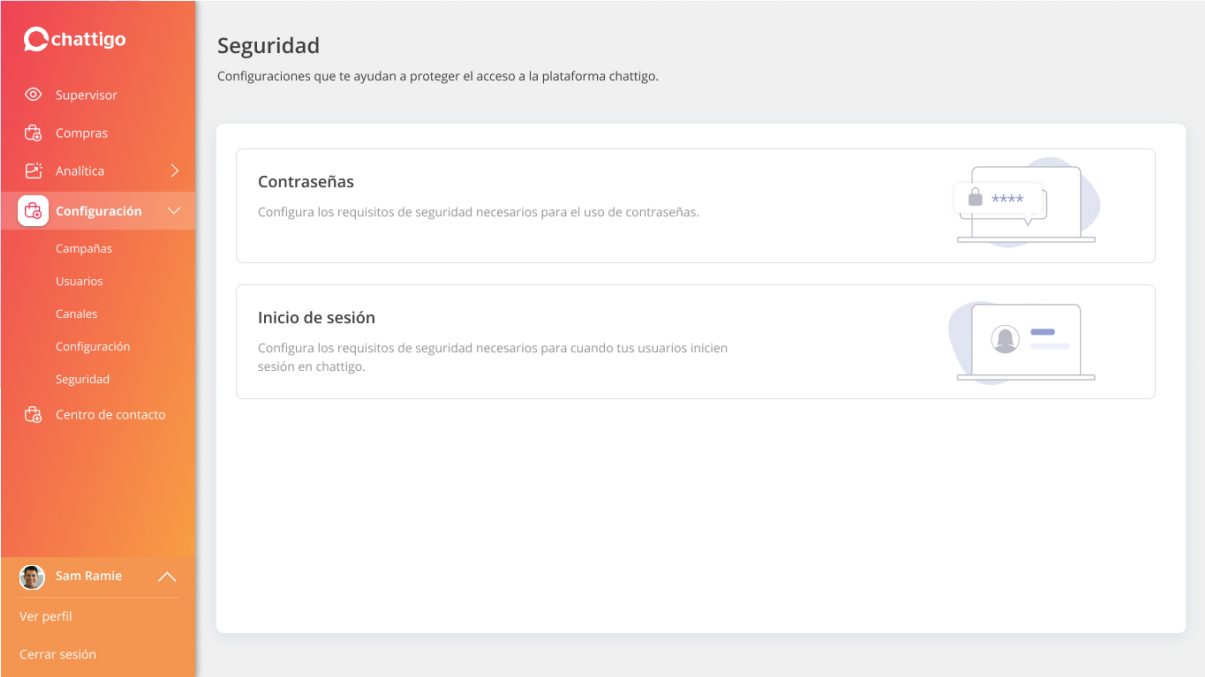1205x677 pixels.
Task: Collapse the Sam Ramie user menu chevron
Action: tap(168, 577)
